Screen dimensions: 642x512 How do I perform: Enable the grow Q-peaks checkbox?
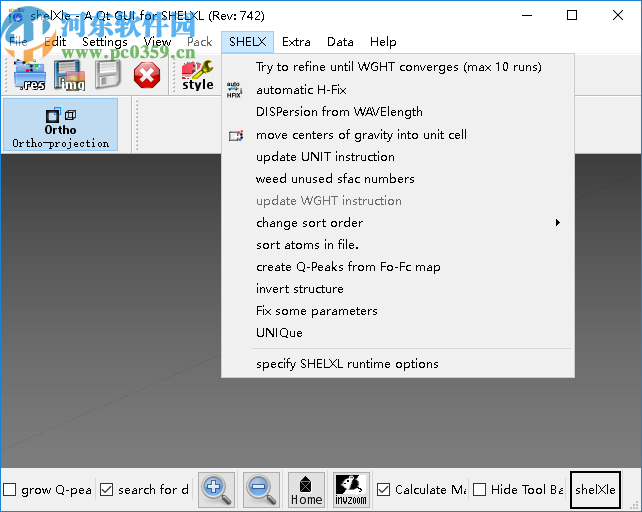[9, 489]
